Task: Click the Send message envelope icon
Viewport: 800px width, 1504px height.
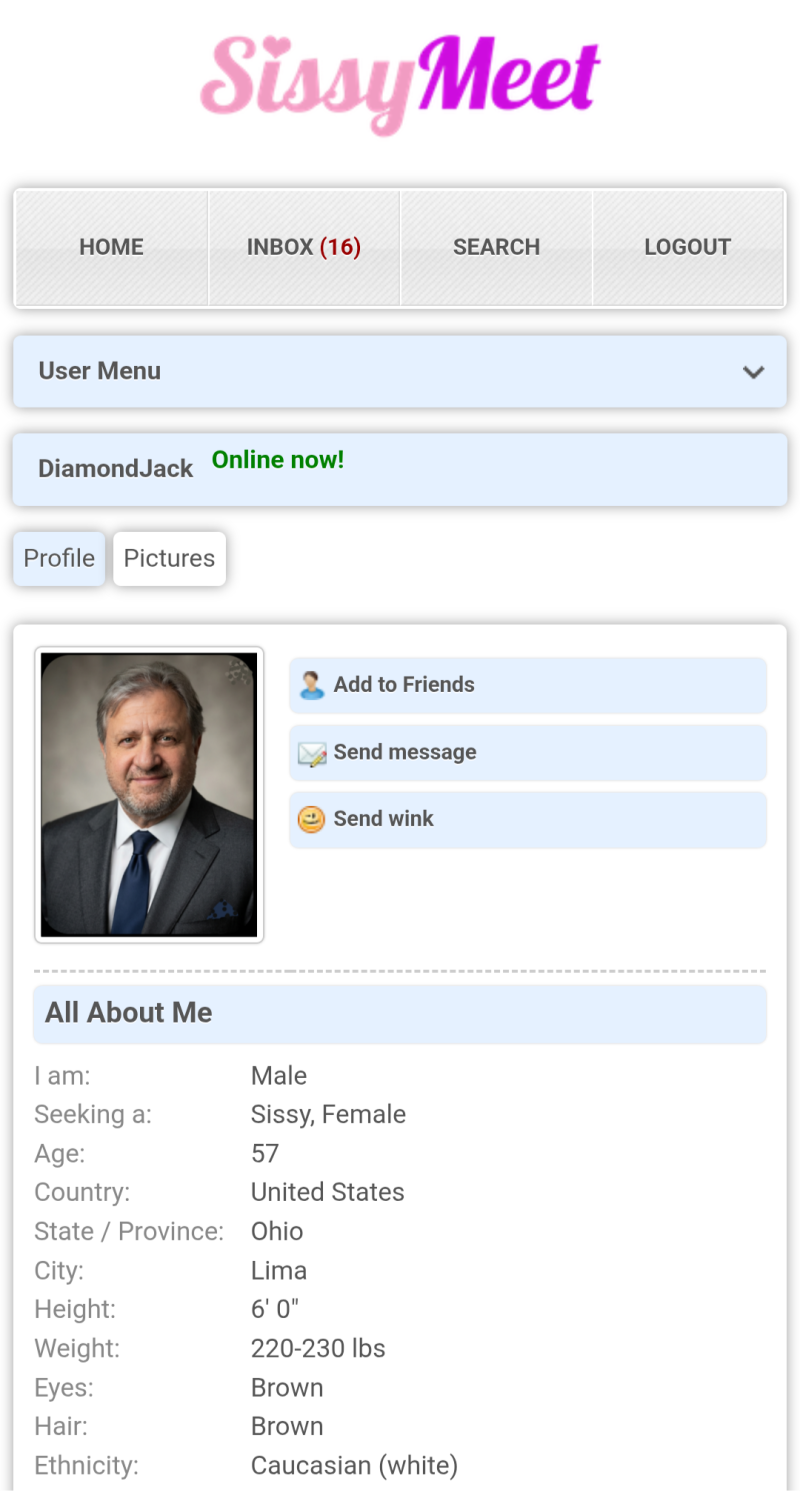Action: click(x=312, y=753)
